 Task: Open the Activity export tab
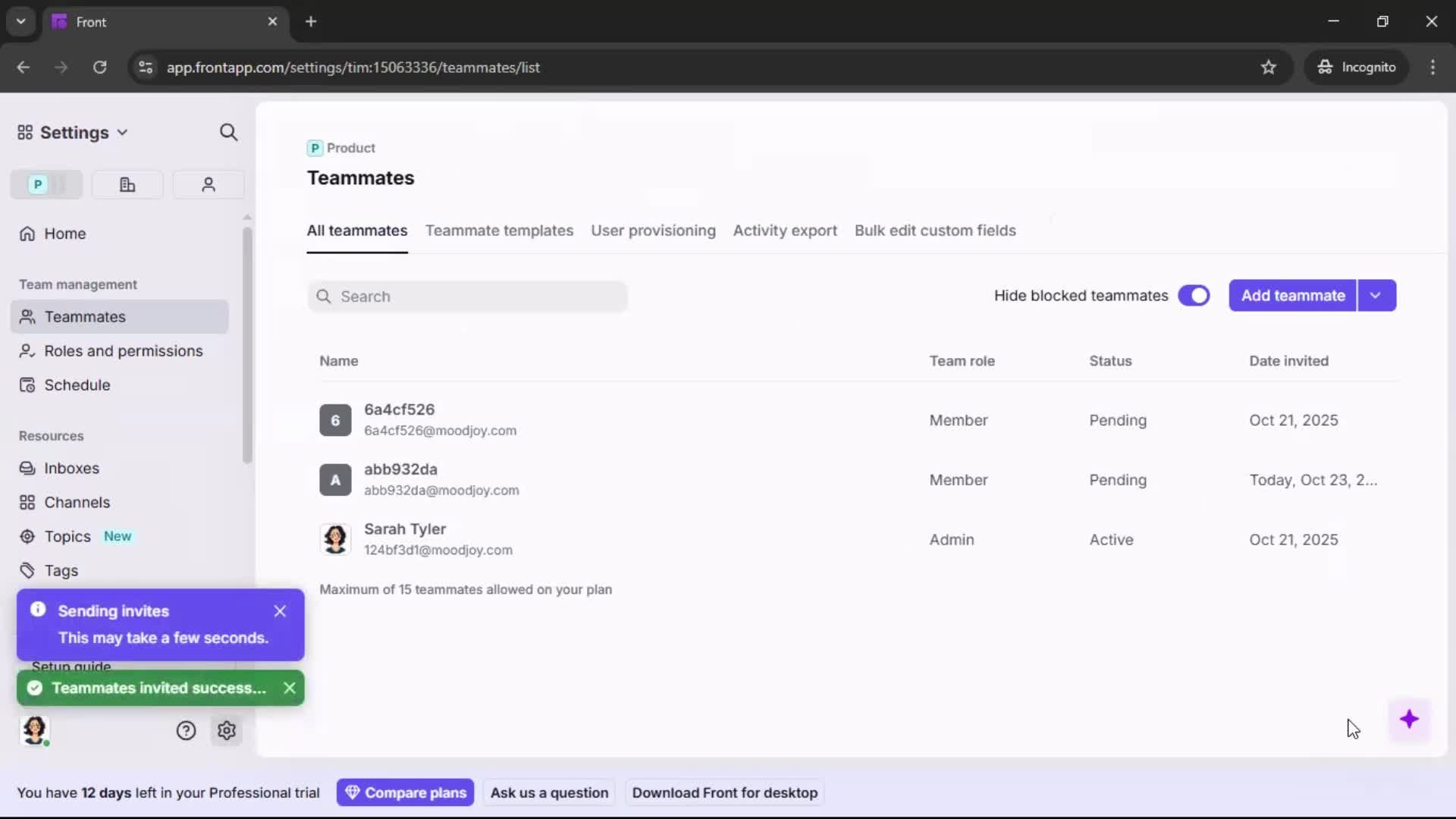click(x=785, y=231)
